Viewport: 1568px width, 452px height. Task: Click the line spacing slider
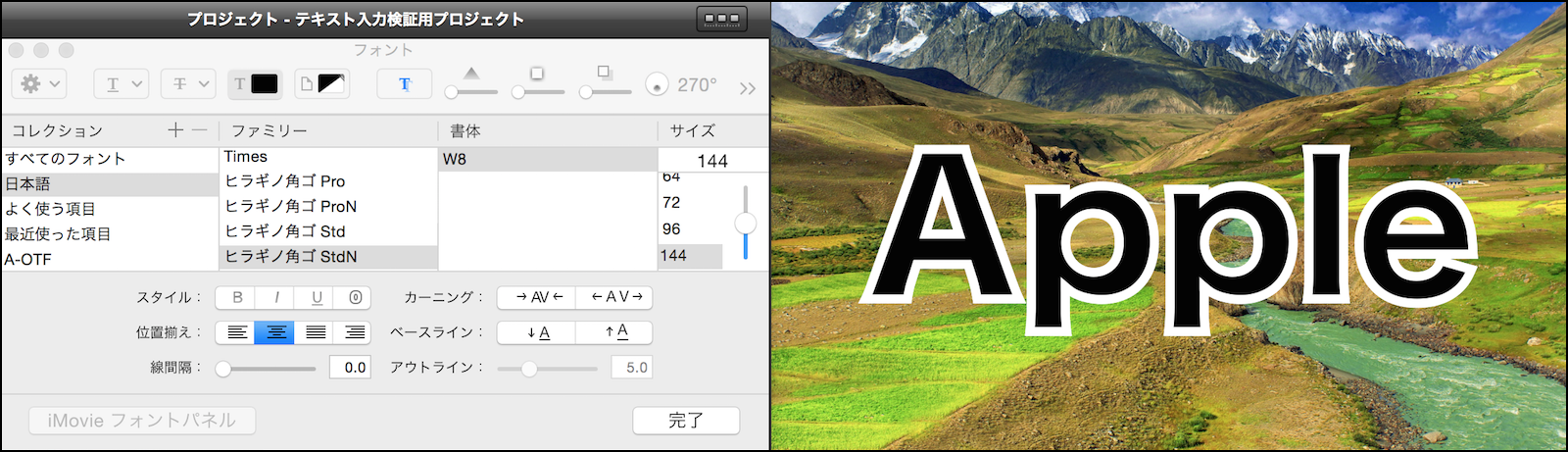267,369
